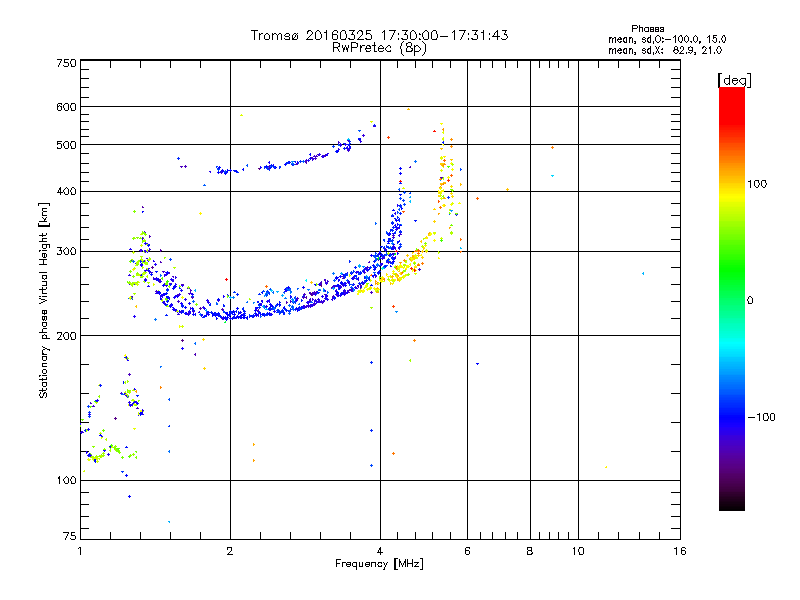This screenshot has width=800, height=600.
Task: Click the x-axis tick label '8'
Action: click(x=530, y=551)
